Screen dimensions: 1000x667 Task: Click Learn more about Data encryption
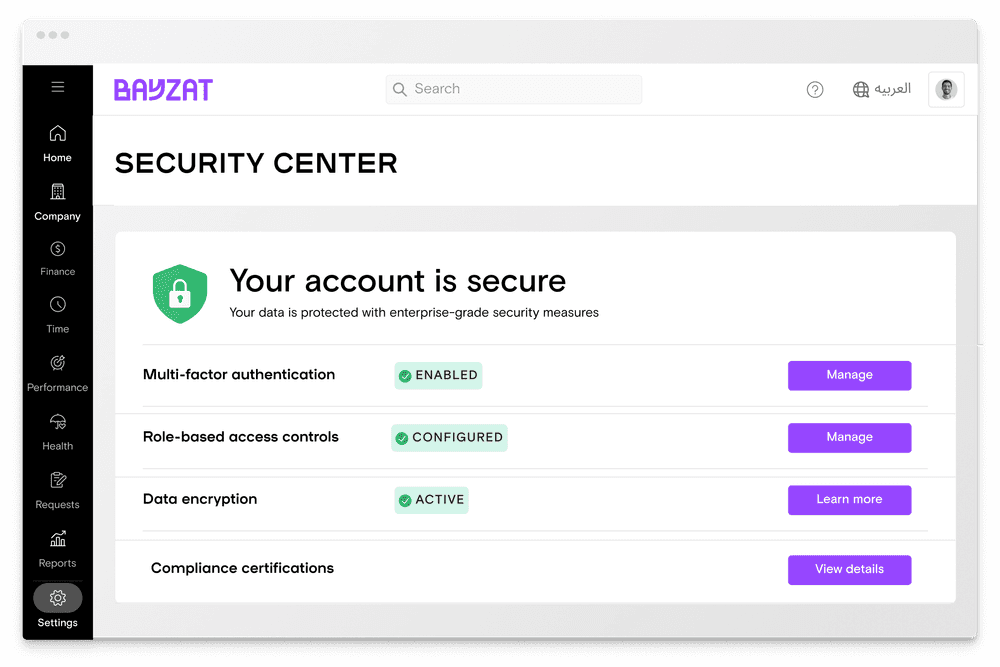849,500
